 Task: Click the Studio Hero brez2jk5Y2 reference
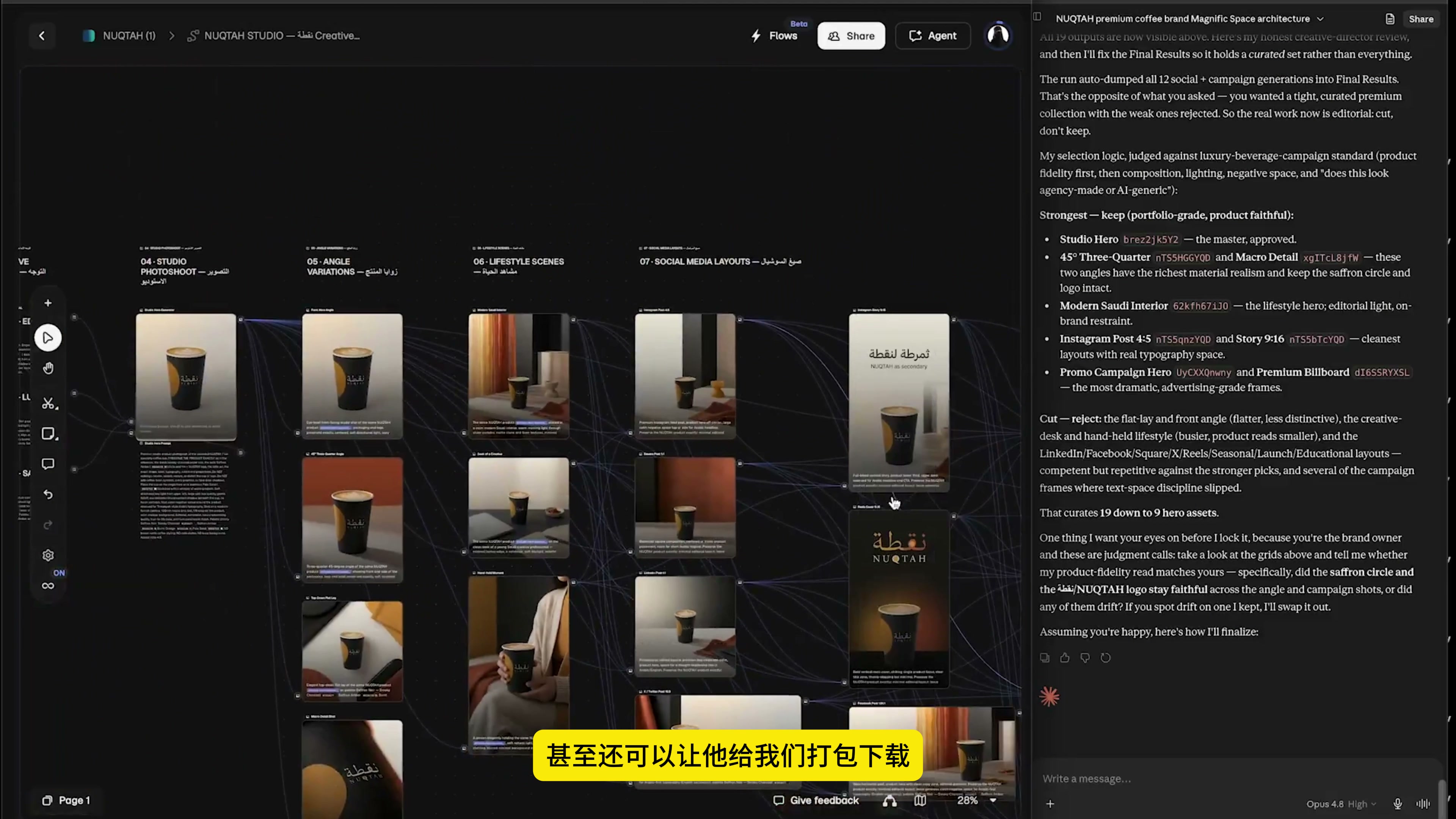(1151, 240)
